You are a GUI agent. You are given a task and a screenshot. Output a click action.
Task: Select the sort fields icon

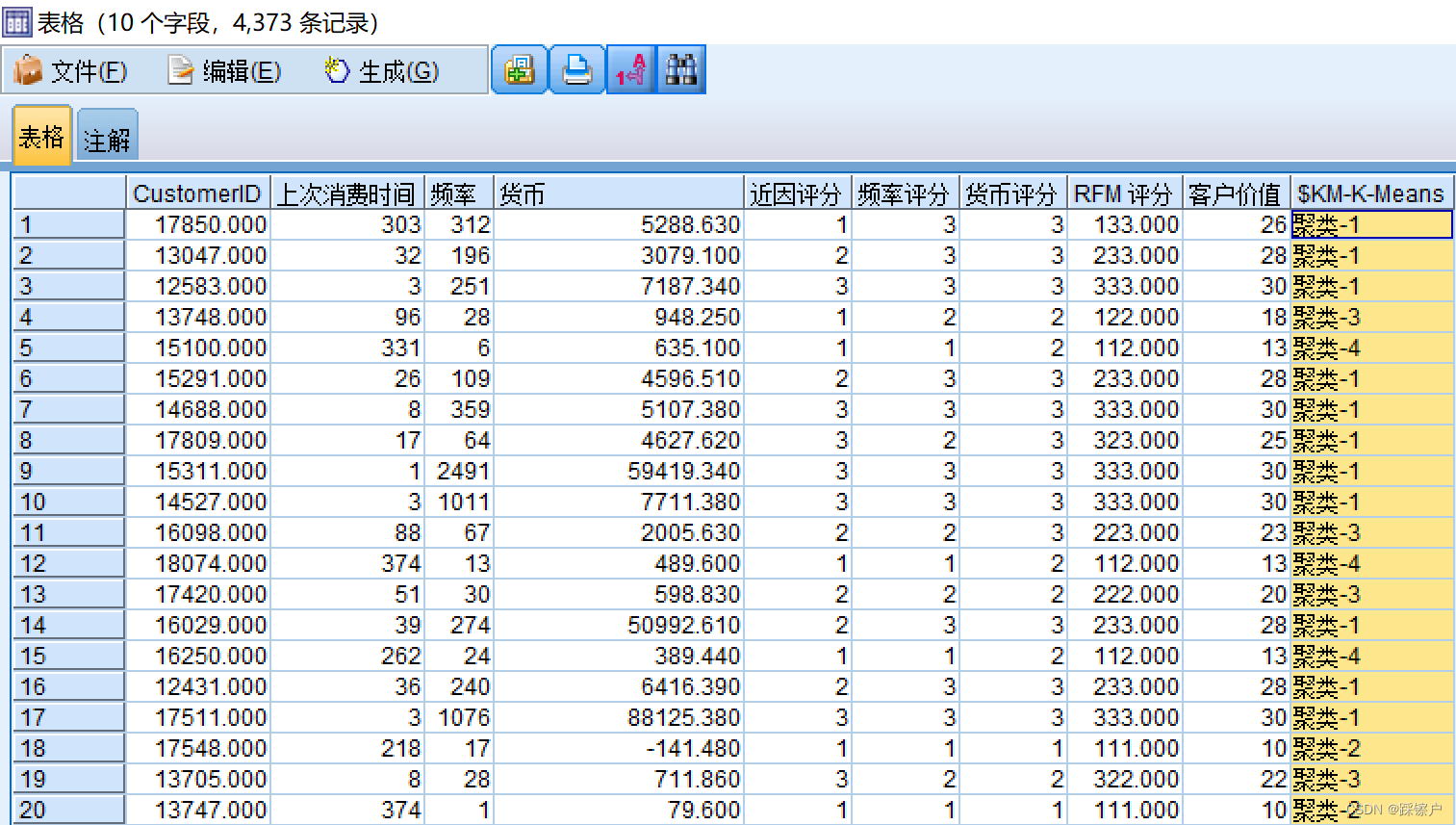pyautogui.click(x=628, y=69)
